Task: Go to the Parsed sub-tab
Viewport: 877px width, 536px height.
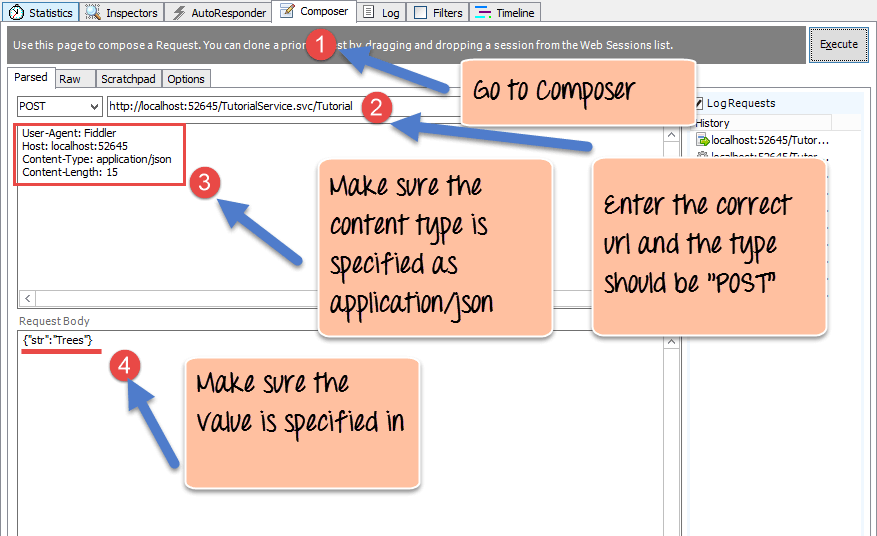Action: coord(31,78)
